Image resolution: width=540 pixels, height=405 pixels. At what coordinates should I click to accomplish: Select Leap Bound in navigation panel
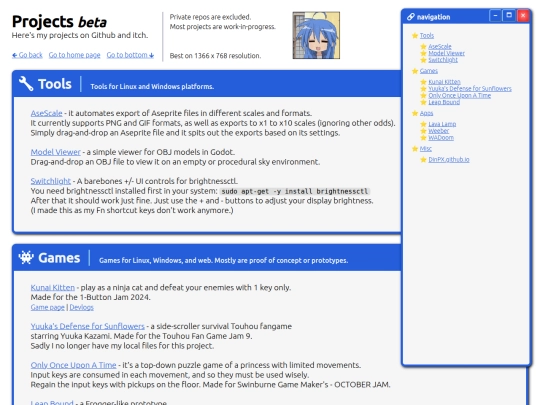point(444,102)
